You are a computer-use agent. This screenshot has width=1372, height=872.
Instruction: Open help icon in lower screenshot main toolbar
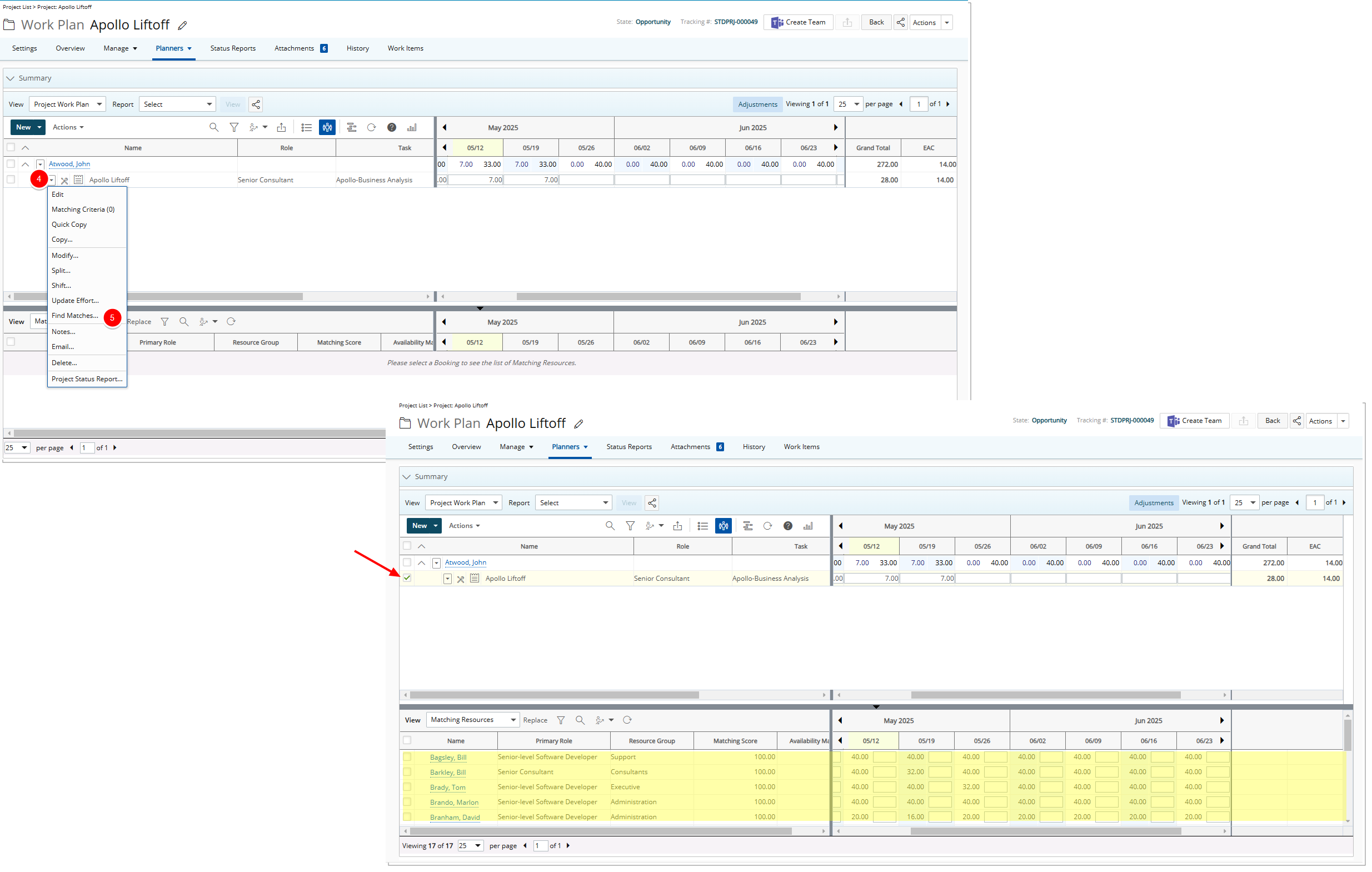(x=788, y=526)
